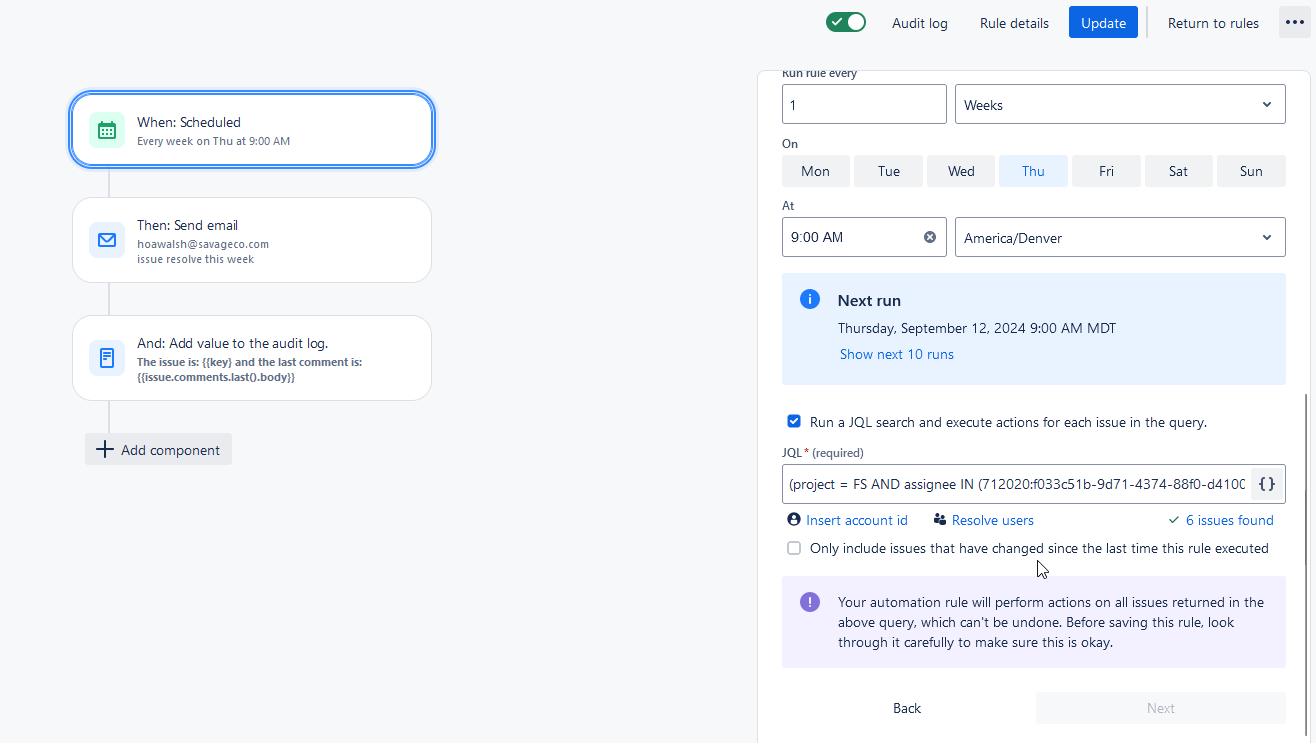The image size is (1316, 743).
Task: Click the 6 issues found text
Action: click(1229, 520)
